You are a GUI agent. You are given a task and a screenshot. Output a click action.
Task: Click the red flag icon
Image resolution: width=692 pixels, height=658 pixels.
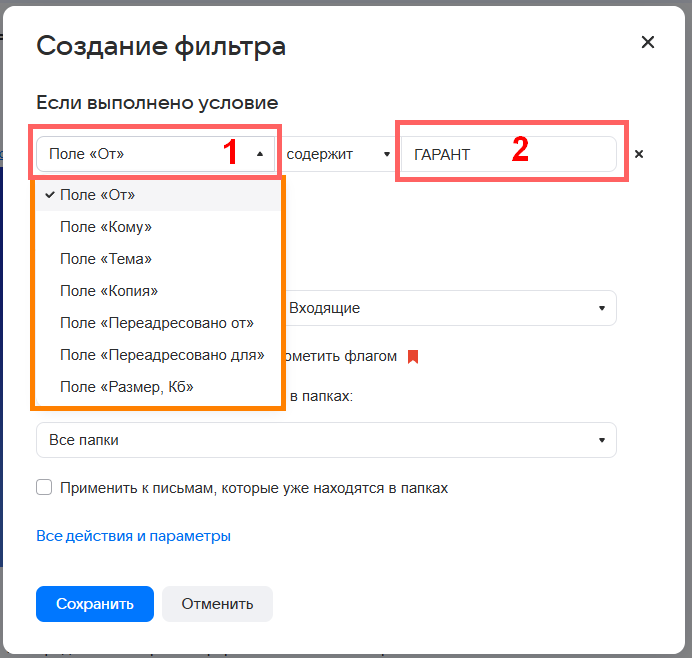pyautogui.click(x=413, y=356)
